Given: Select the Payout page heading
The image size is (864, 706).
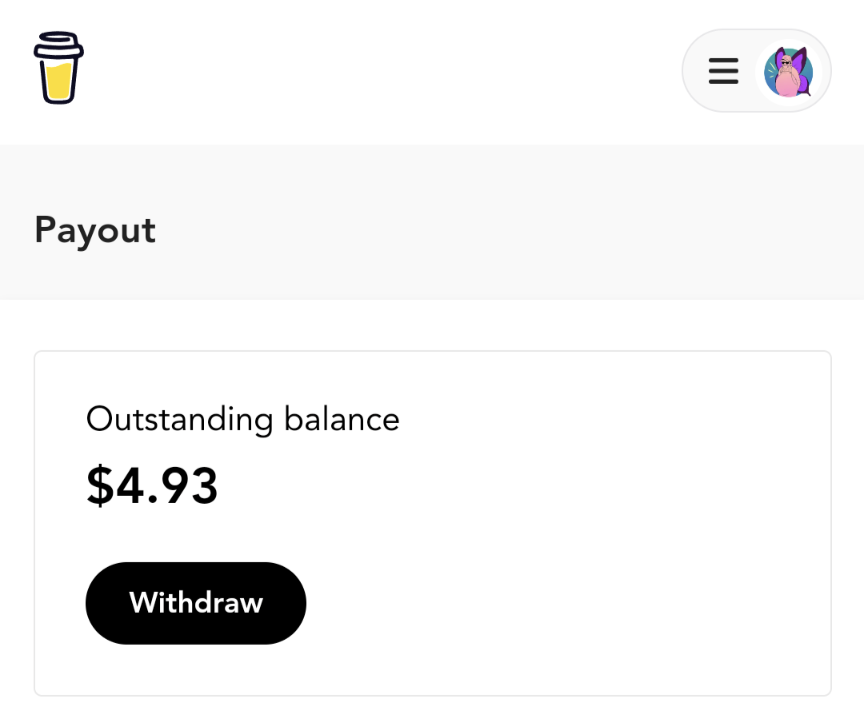Looking at the screenshot, I should point(95,230).
